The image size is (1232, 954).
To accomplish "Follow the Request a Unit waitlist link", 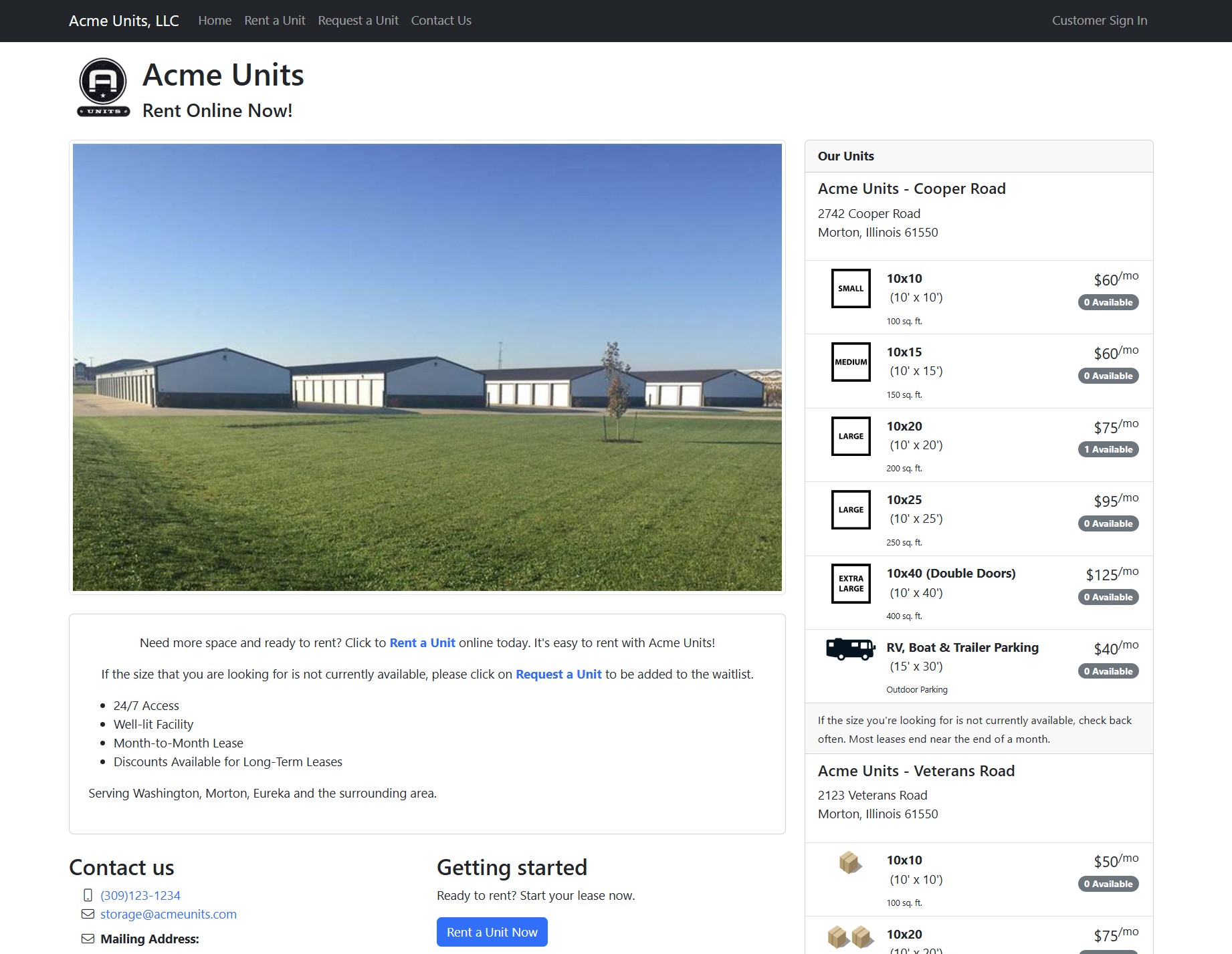I will pos(558,674).
